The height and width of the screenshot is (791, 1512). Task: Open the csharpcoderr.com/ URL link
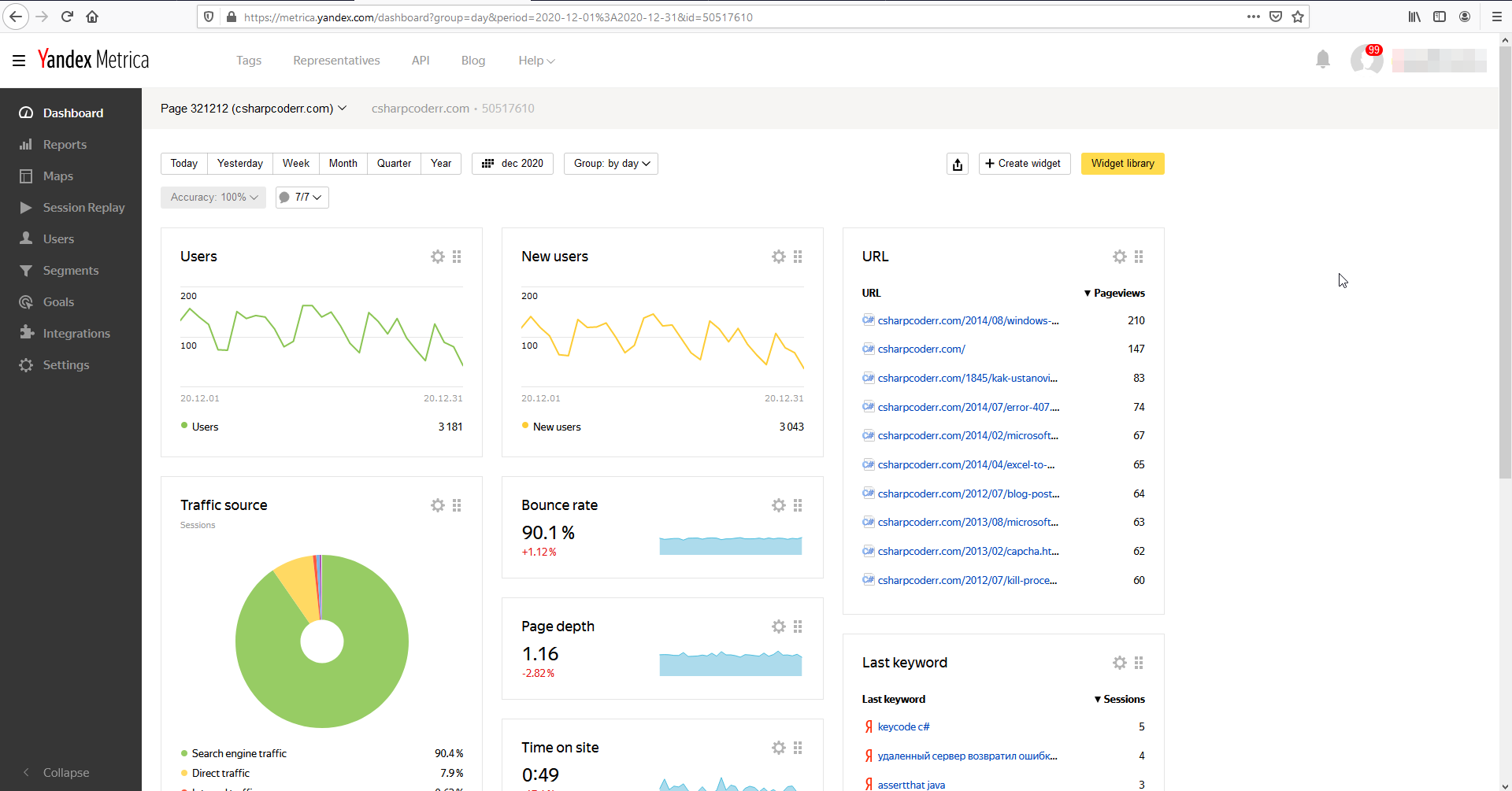click(921, 349)
